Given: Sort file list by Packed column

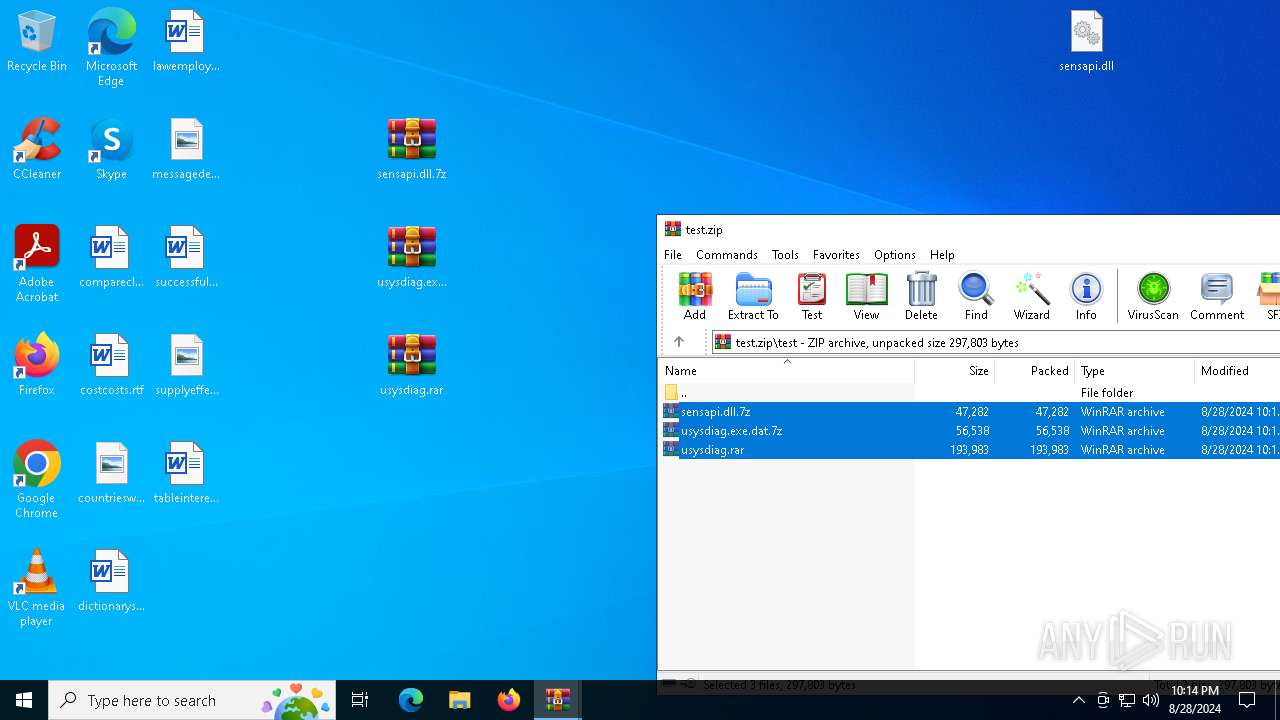Looking at the screenshot, I should click(1034, 370).
